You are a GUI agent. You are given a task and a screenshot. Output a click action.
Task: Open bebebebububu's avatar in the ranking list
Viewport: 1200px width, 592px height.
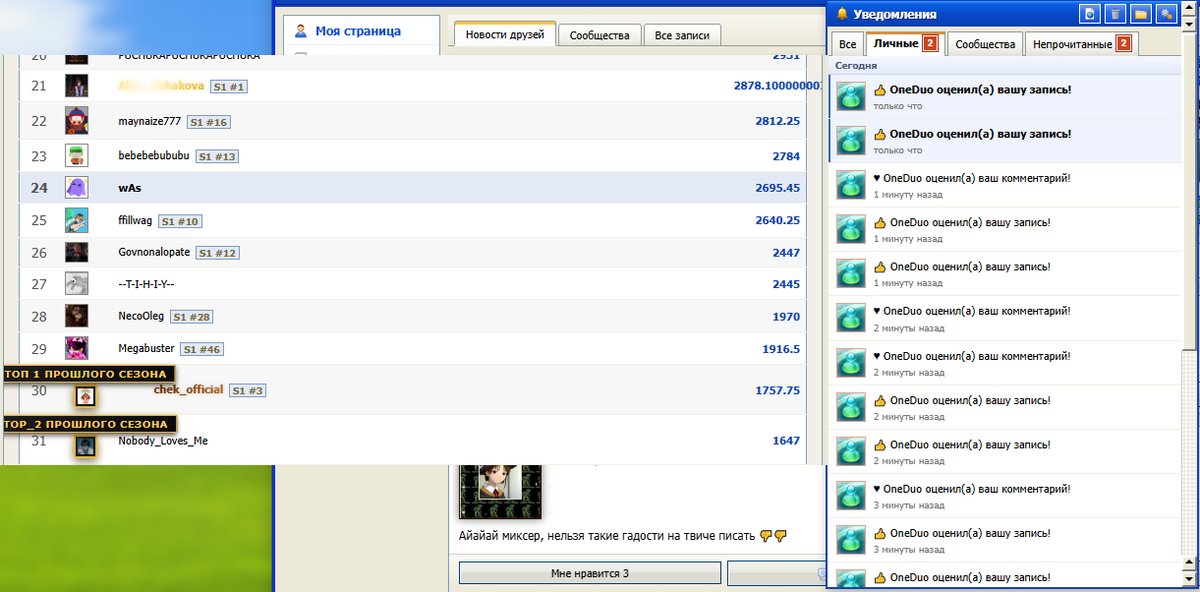point(77,155)
